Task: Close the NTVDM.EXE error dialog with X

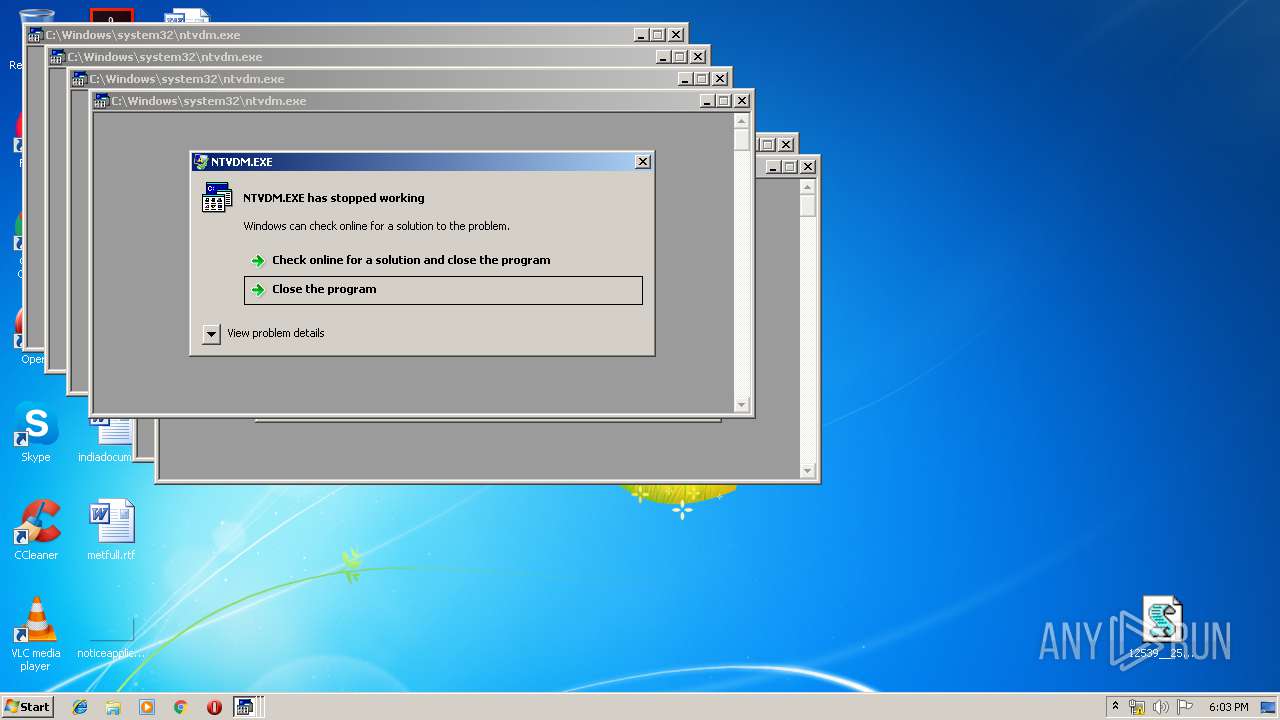Action: (643, 162)
